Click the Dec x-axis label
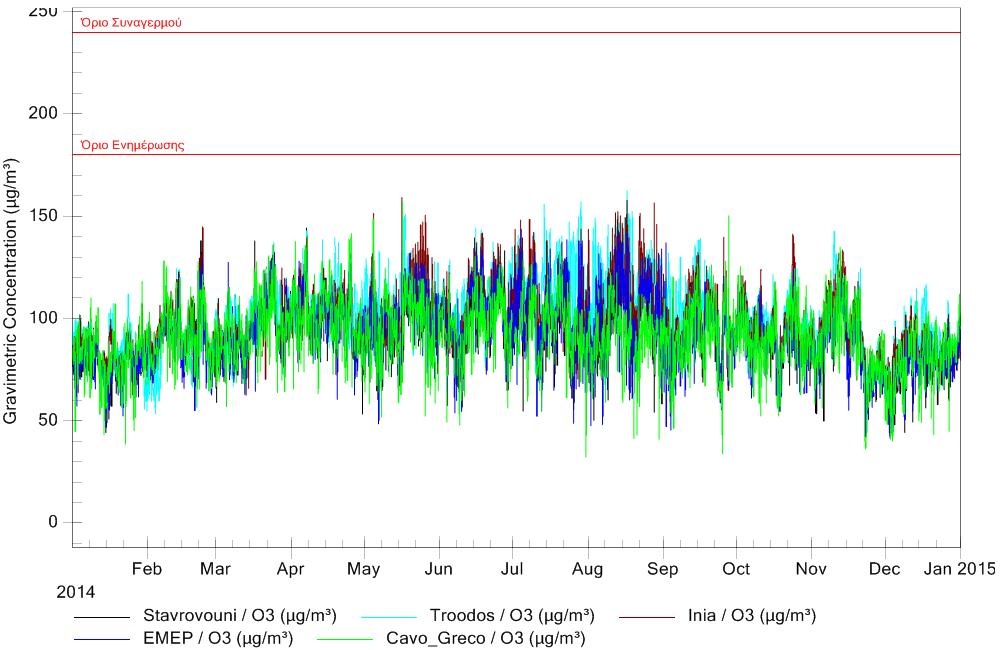The image size is (1000, 650). [885, 569]
